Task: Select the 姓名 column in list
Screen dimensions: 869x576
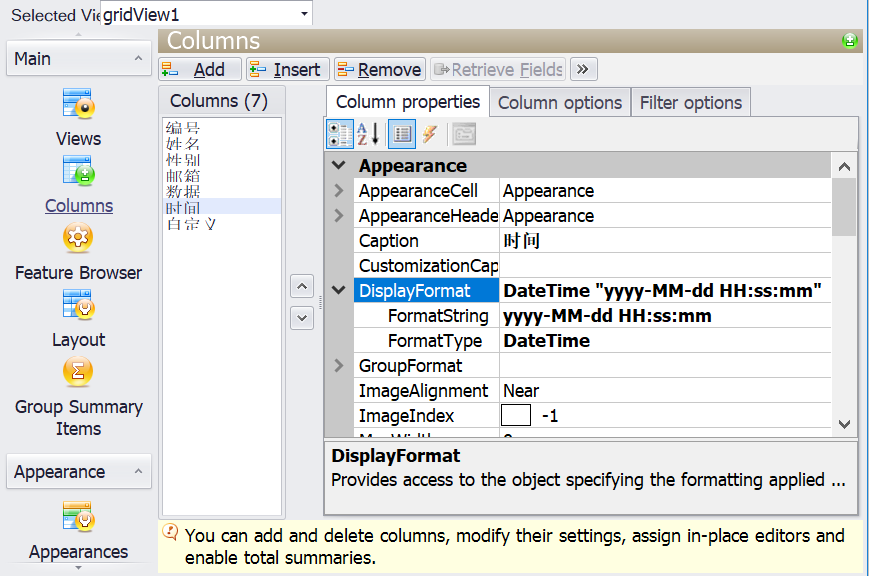Action: (x=222, y=144)
